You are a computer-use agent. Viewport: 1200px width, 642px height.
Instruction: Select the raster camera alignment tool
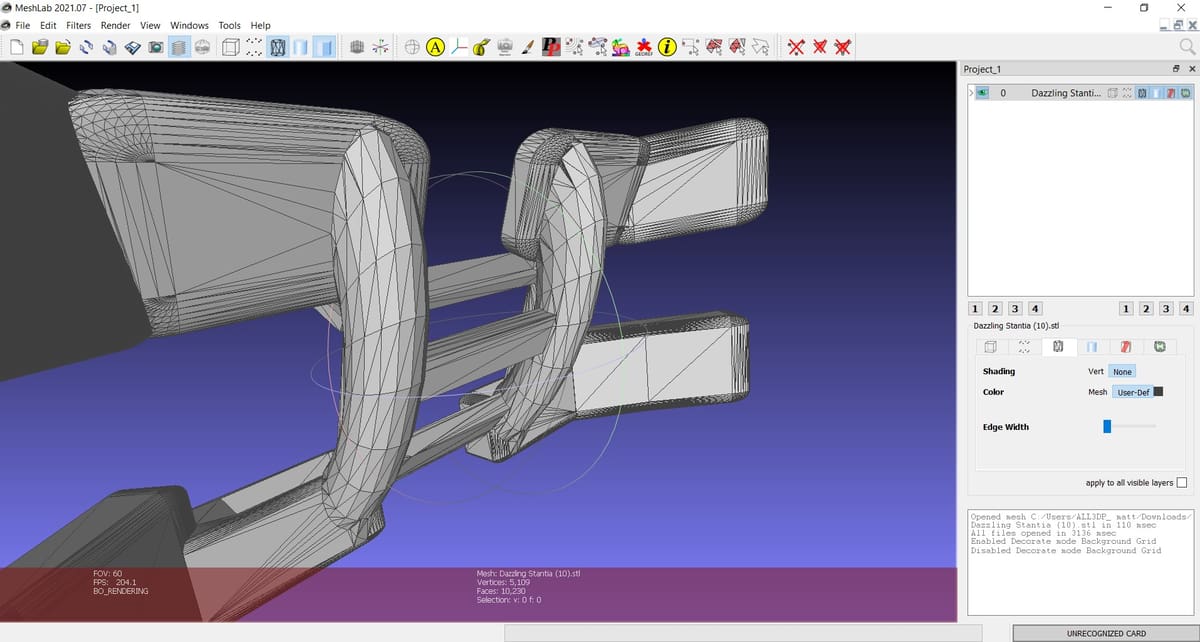pyautogui.click(x=504, y=47)
